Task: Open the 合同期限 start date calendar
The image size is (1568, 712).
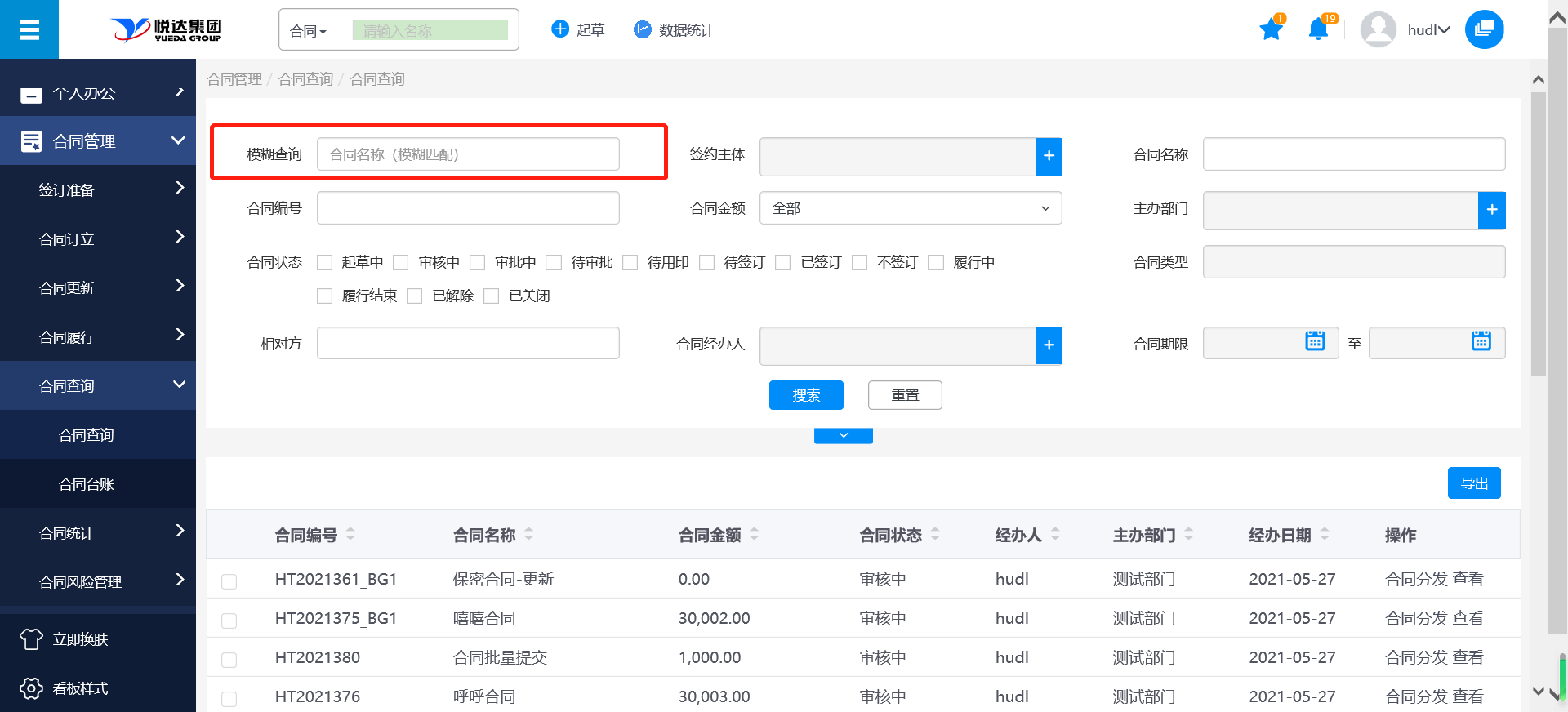Action: 1315,342
